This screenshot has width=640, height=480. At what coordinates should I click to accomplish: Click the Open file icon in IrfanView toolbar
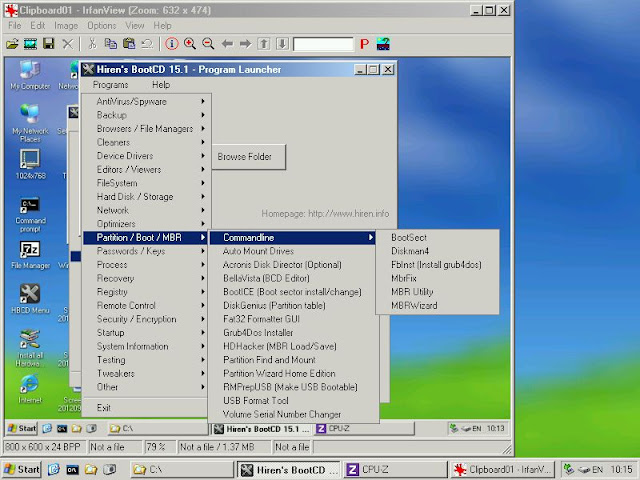tap(12, 44)
